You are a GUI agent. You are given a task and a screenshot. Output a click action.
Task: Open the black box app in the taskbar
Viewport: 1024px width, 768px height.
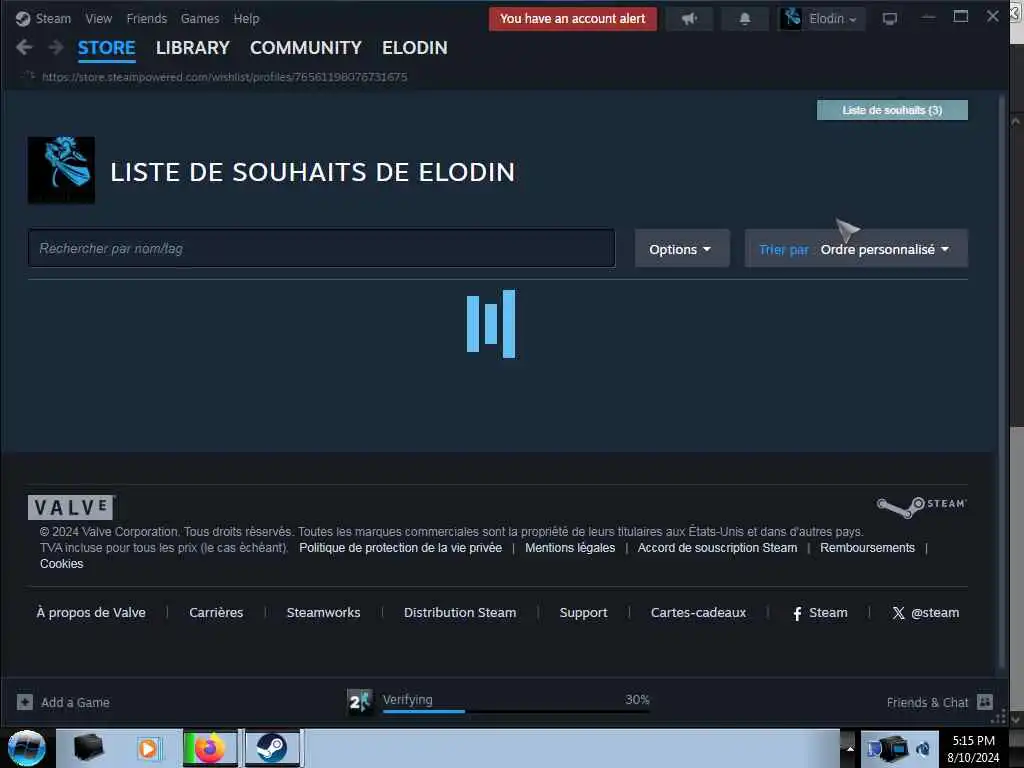(89, 748)
